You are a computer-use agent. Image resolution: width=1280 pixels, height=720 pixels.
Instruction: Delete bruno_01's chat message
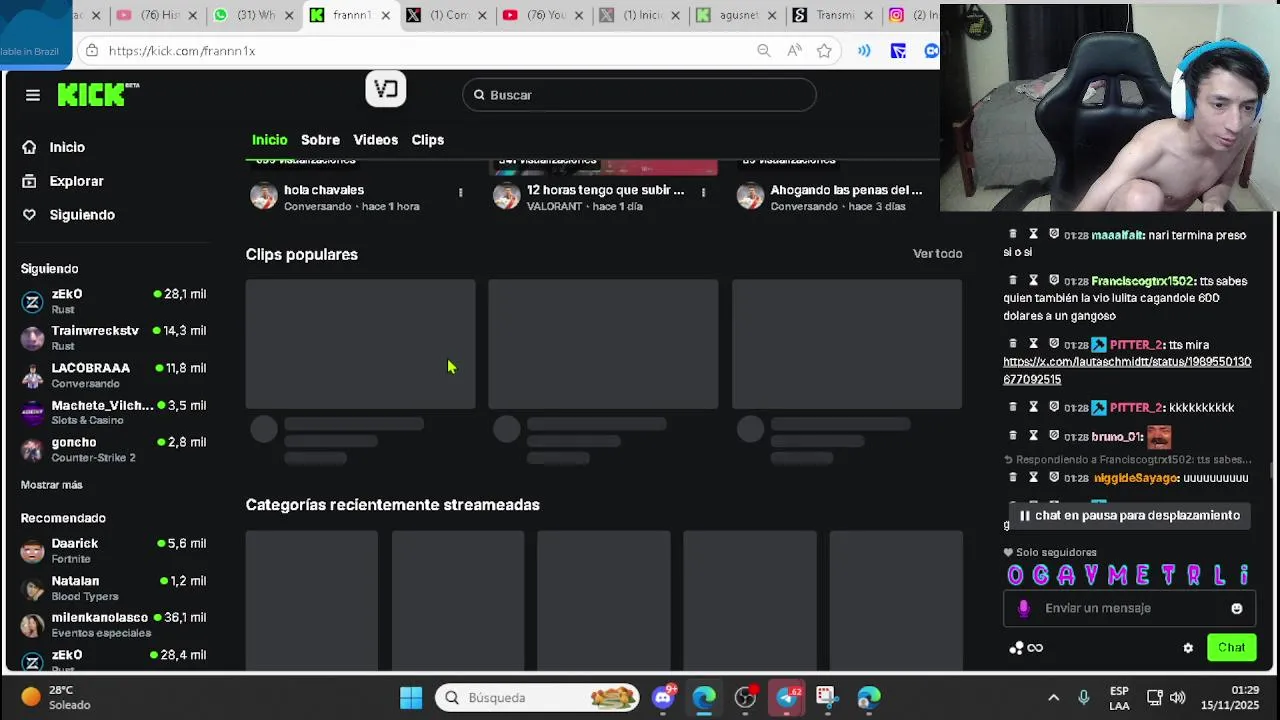pos(1012,436)
